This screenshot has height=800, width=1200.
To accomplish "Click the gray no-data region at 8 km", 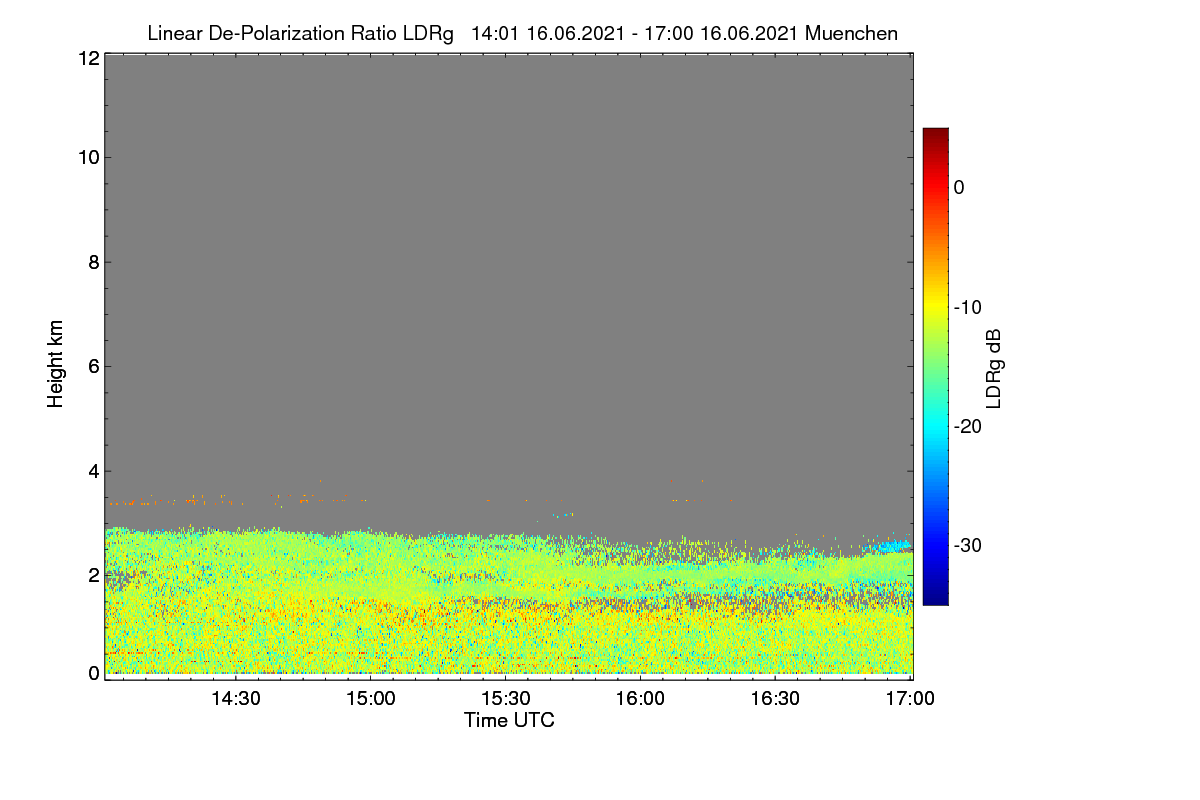I will [508, 262].
